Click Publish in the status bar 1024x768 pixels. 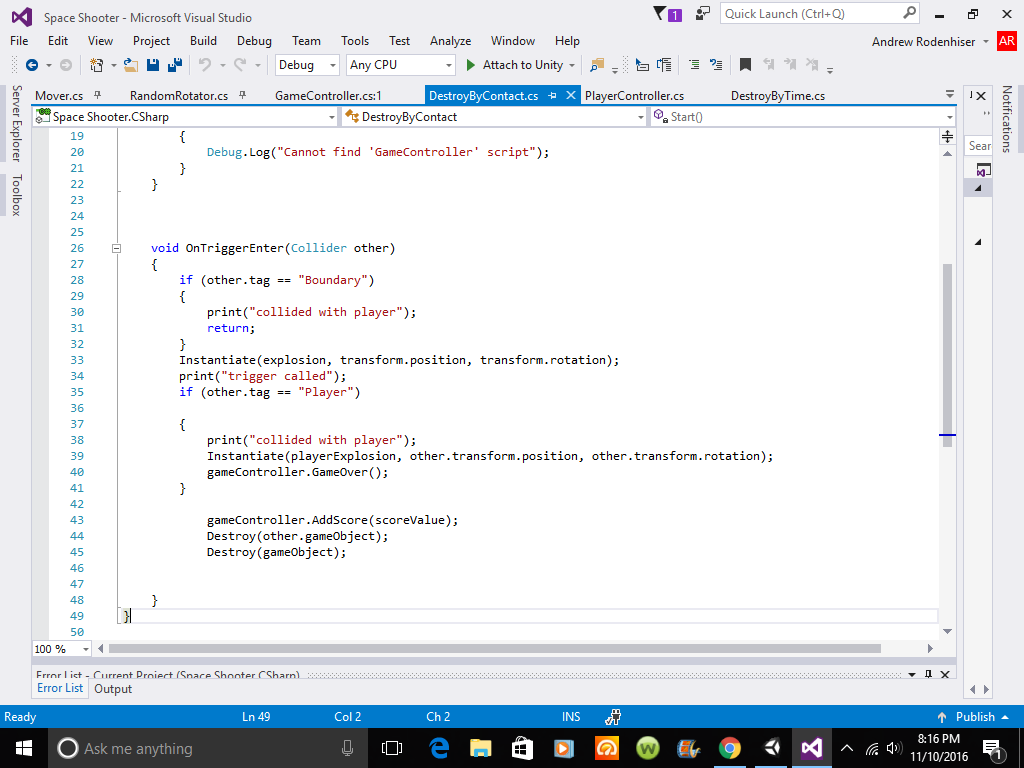(974, 717)
